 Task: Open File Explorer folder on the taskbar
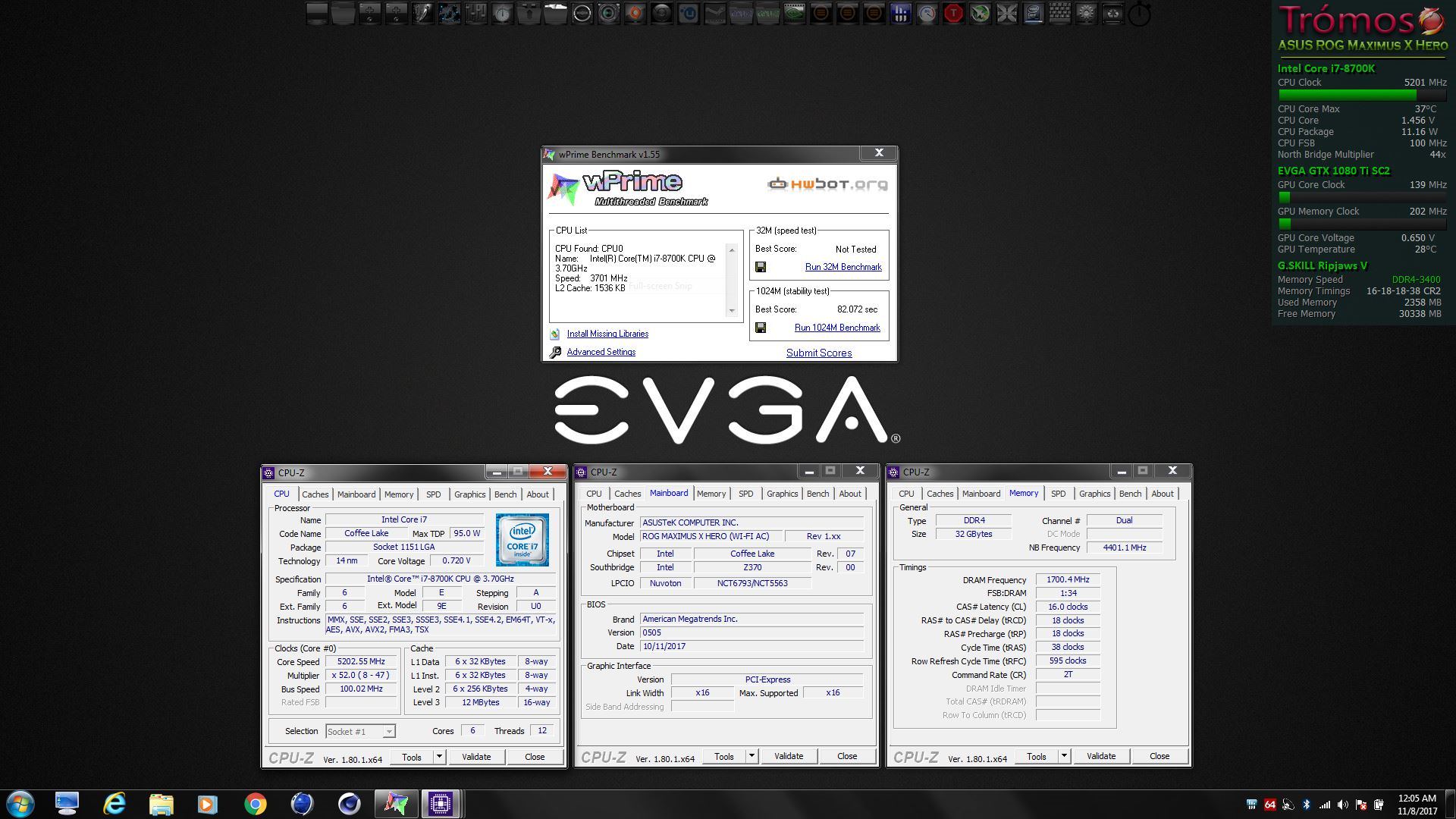point(161,804)
